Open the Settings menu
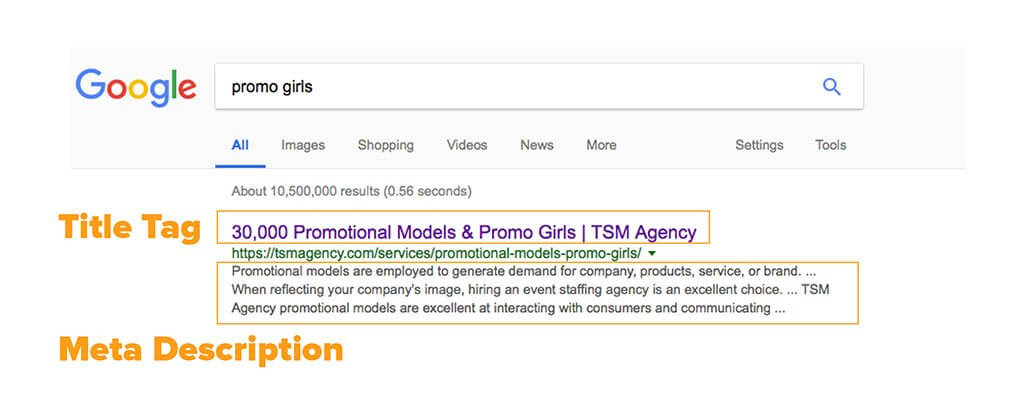This screenshot has height=420, width=1020. [x=759, y=145]
